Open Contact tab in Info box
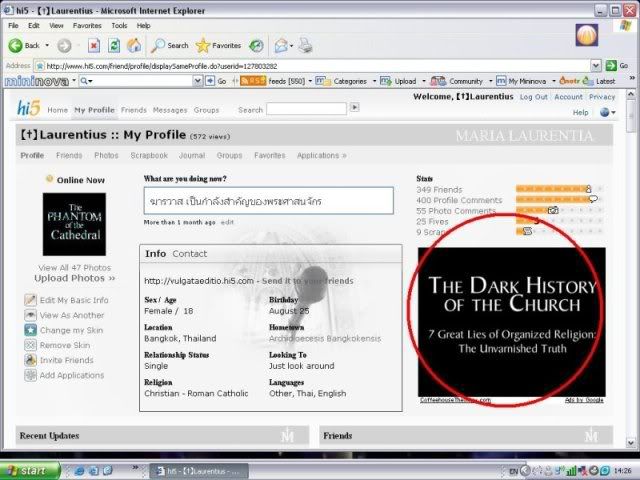This screenshot has height=480, width=640. click(x=189, y=253)
